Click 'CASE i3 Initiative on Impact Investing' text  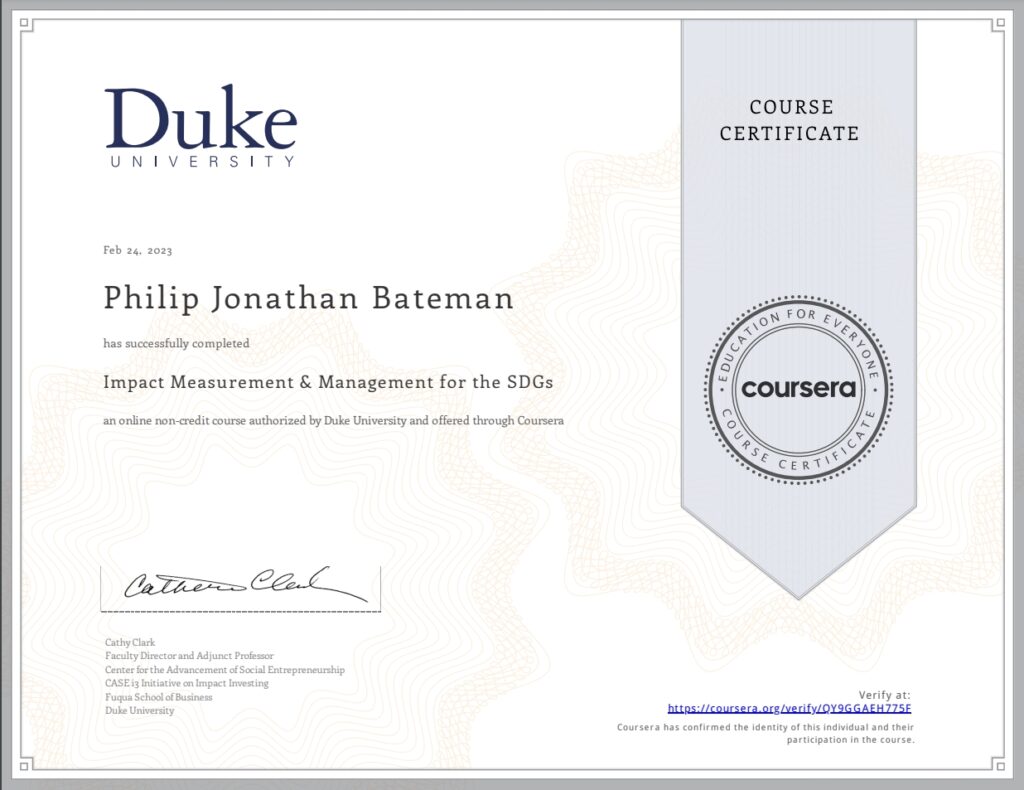tap(187, 683)
